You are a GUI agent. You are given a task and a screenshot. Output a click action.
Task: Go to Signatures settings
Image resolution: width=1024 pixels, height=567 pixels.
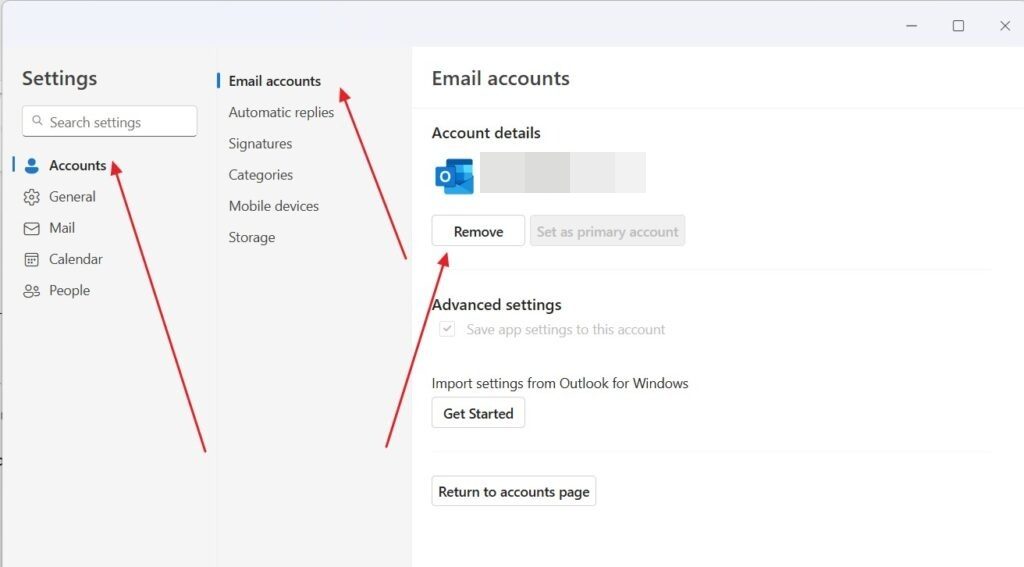pyautogui.click(x=260, y=143)
